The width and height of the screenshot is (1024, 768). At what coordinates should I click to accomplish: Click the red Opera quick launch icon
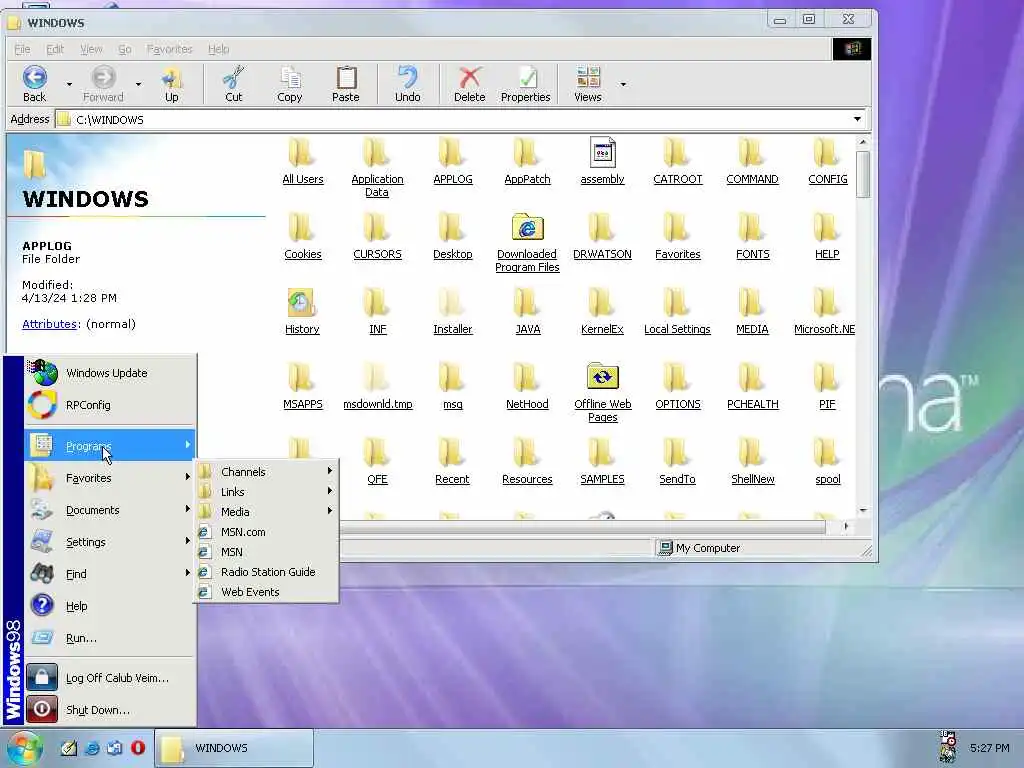click(138, 748)
